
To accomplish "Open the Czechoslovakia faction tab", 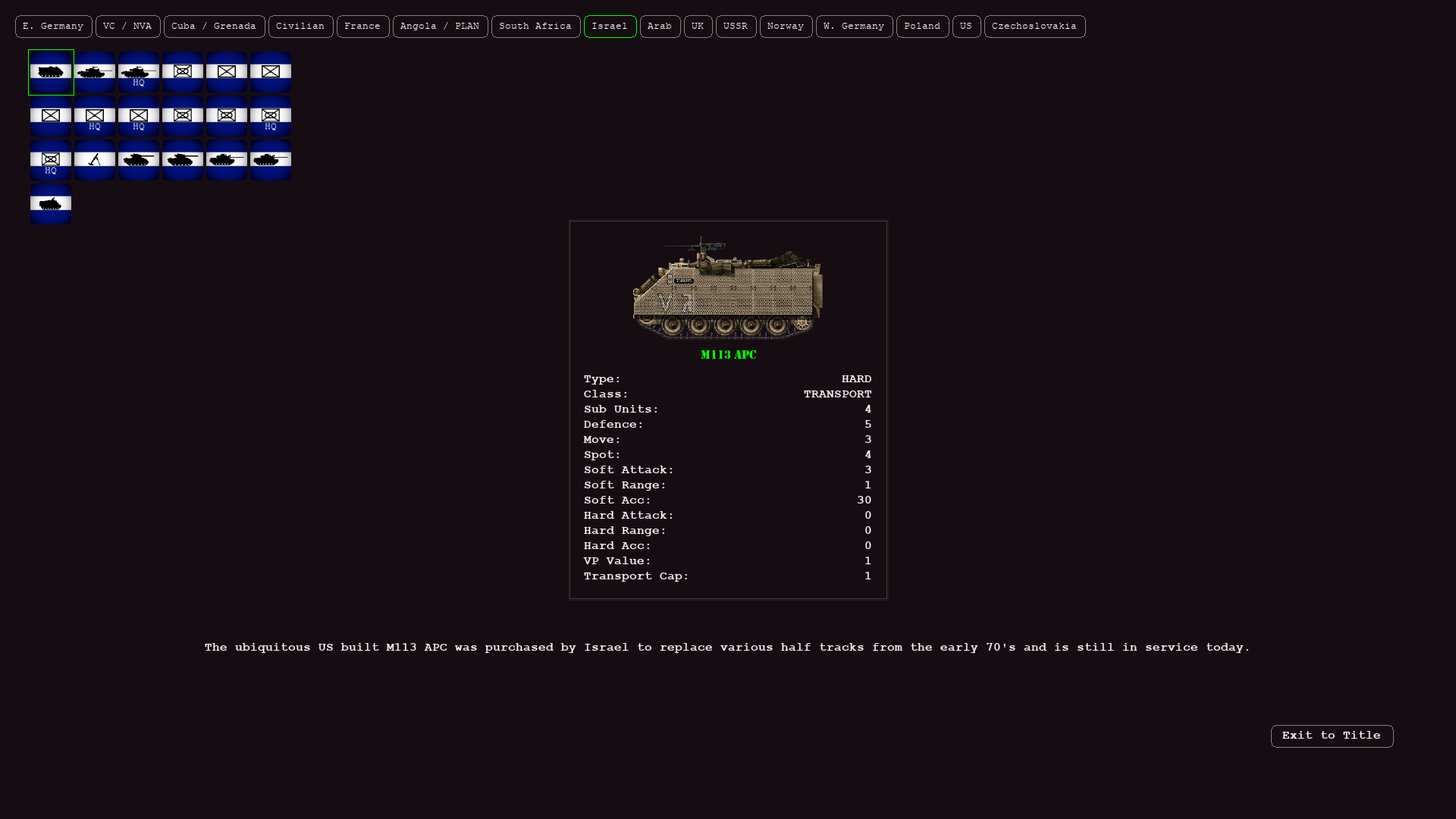I will (1034, 27).
